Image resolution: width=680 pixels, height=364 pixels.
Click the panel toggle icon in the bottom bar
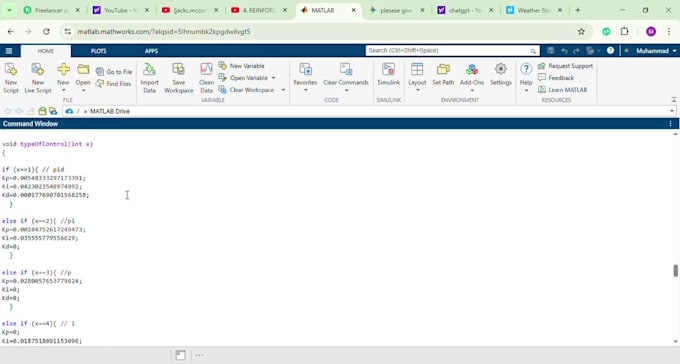pos(180,355)
